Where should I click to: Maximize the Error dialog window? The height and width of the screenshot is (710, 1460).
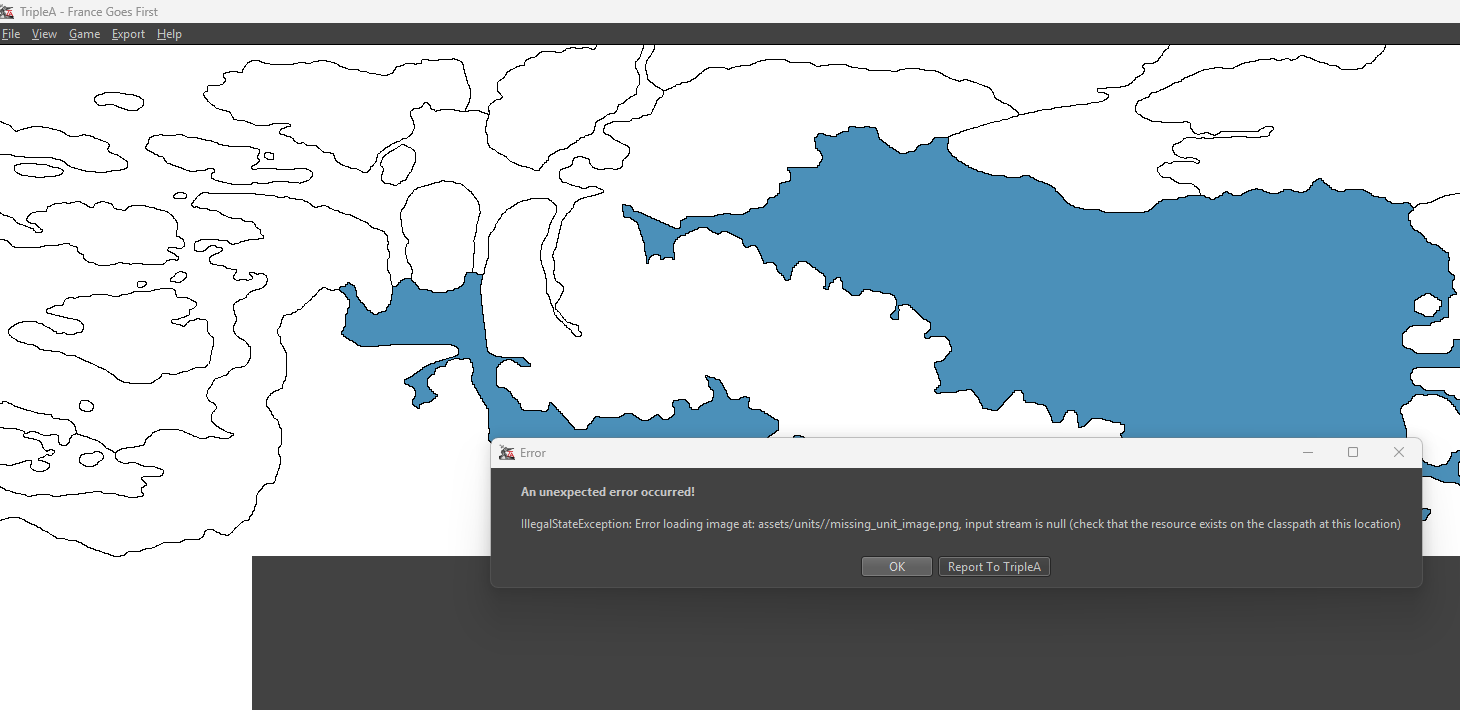[x=1353, y=453]
